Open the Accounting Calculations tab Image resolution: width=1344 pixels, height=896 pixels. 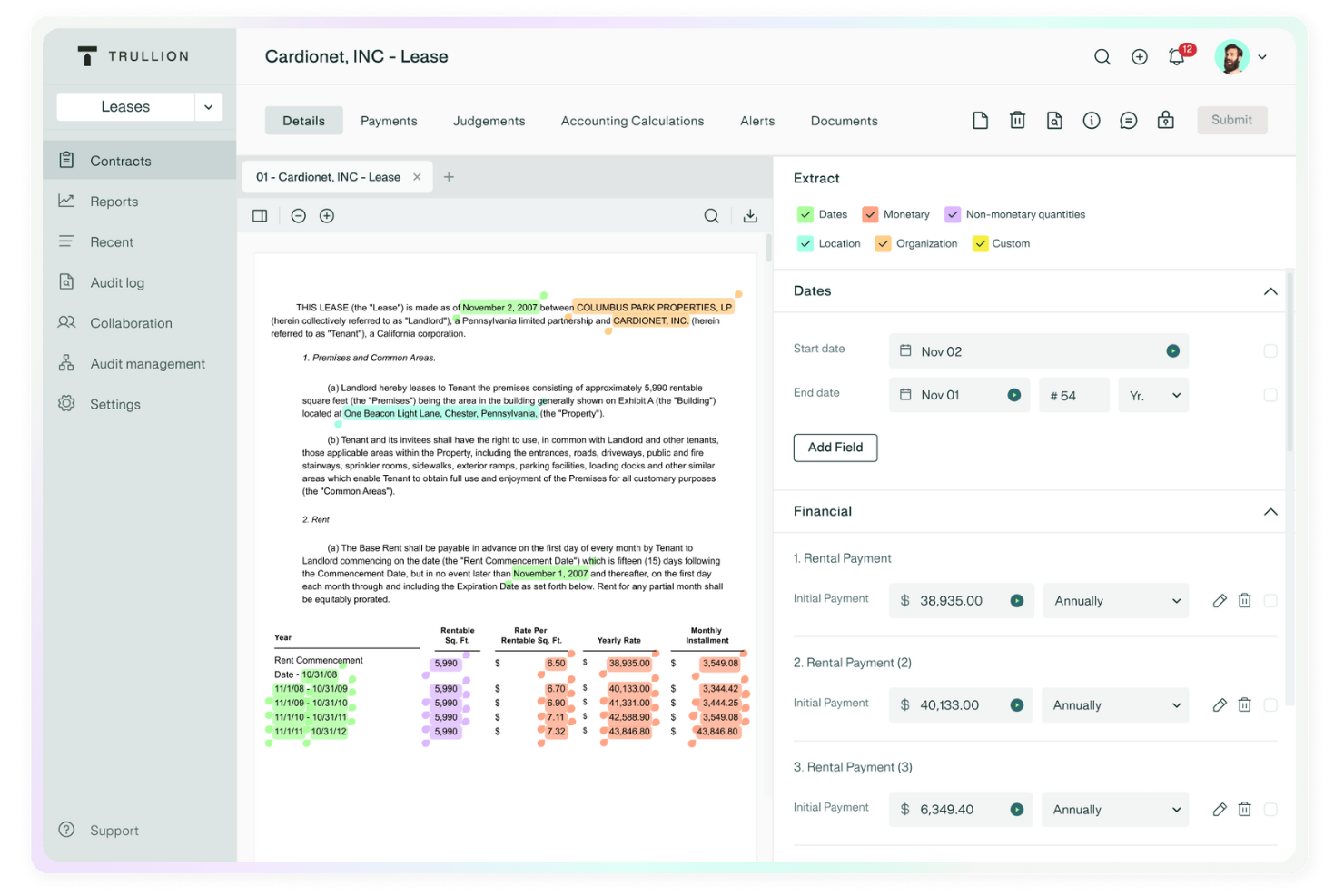[x=632, y=121]
